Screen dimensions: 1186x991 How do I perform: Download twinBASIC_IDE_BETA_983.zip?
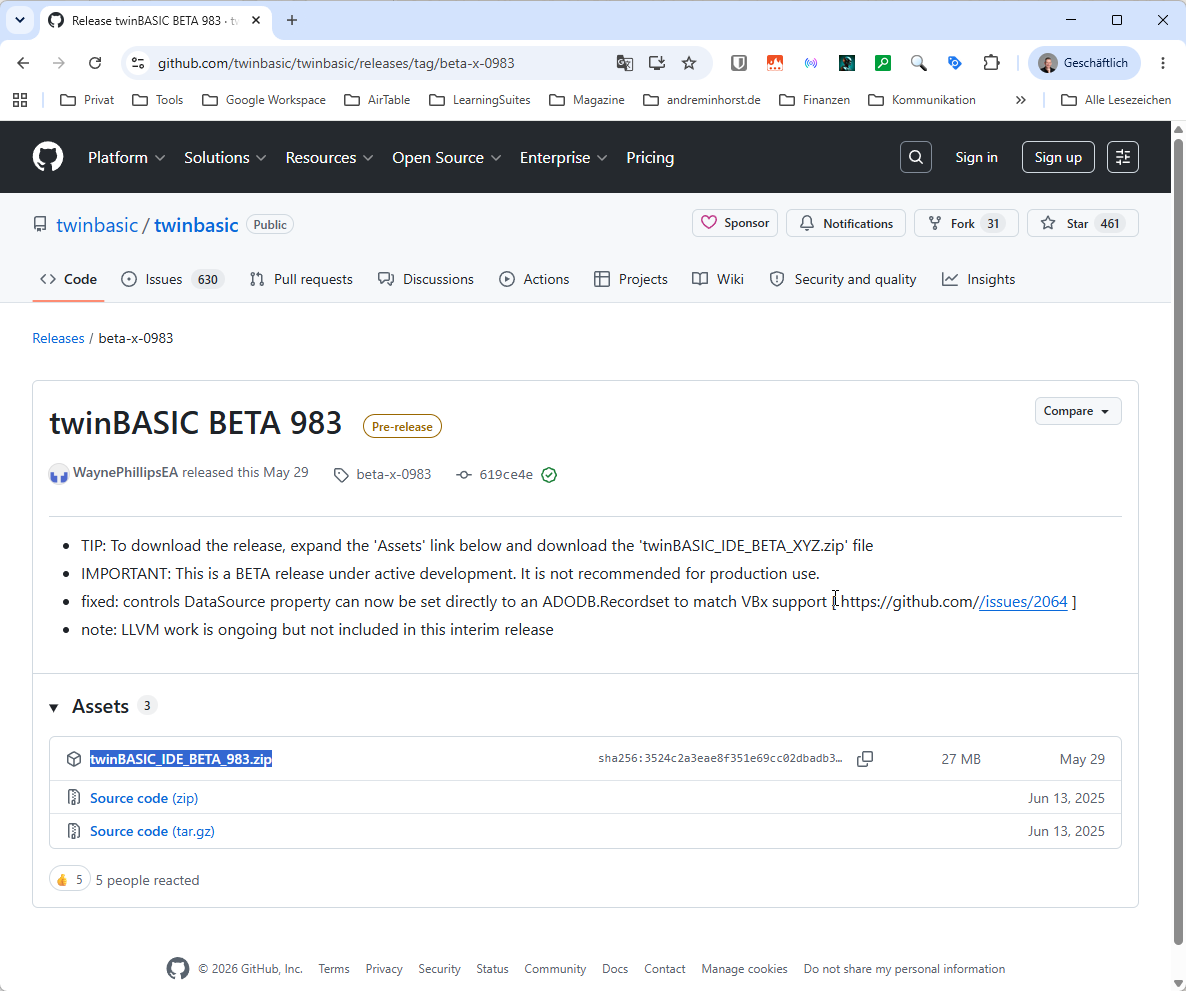click(x=181, y=759)
